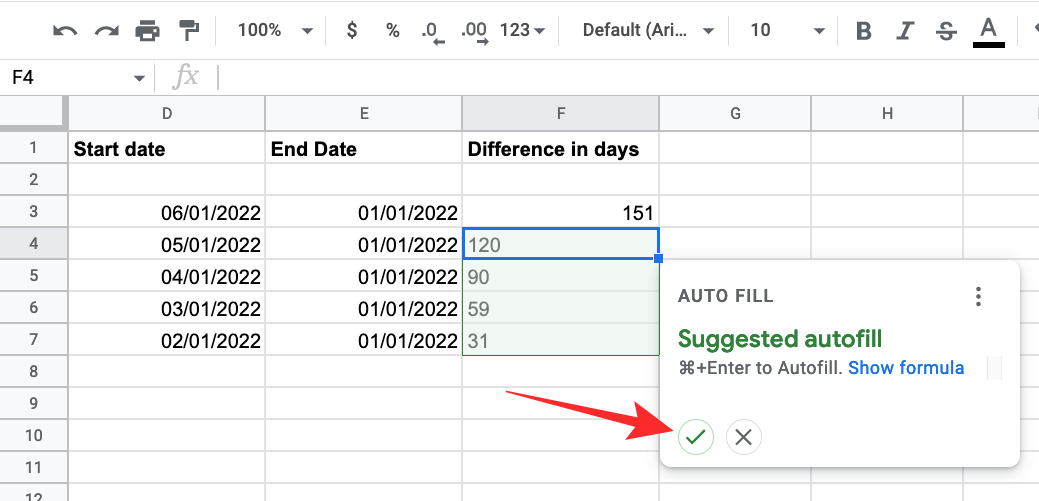Decrease decimal places button
The width and height of the screenshot is (1039, 501).
point(432,31)
